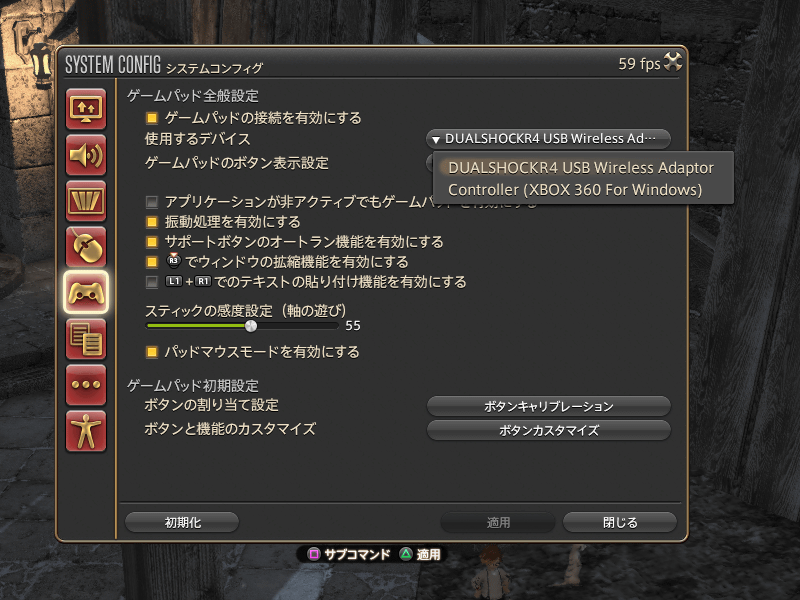Choose DUALSHOCKR4 USB Wireless Adaptor option
Screen dimensions: 800x600
(x=581, y=168)
